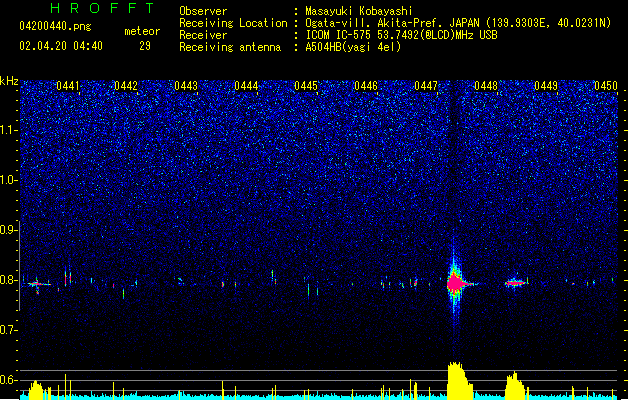The image size is (629, 400).
Task: Click the 0442 time marker
Action: click(126, 86)
